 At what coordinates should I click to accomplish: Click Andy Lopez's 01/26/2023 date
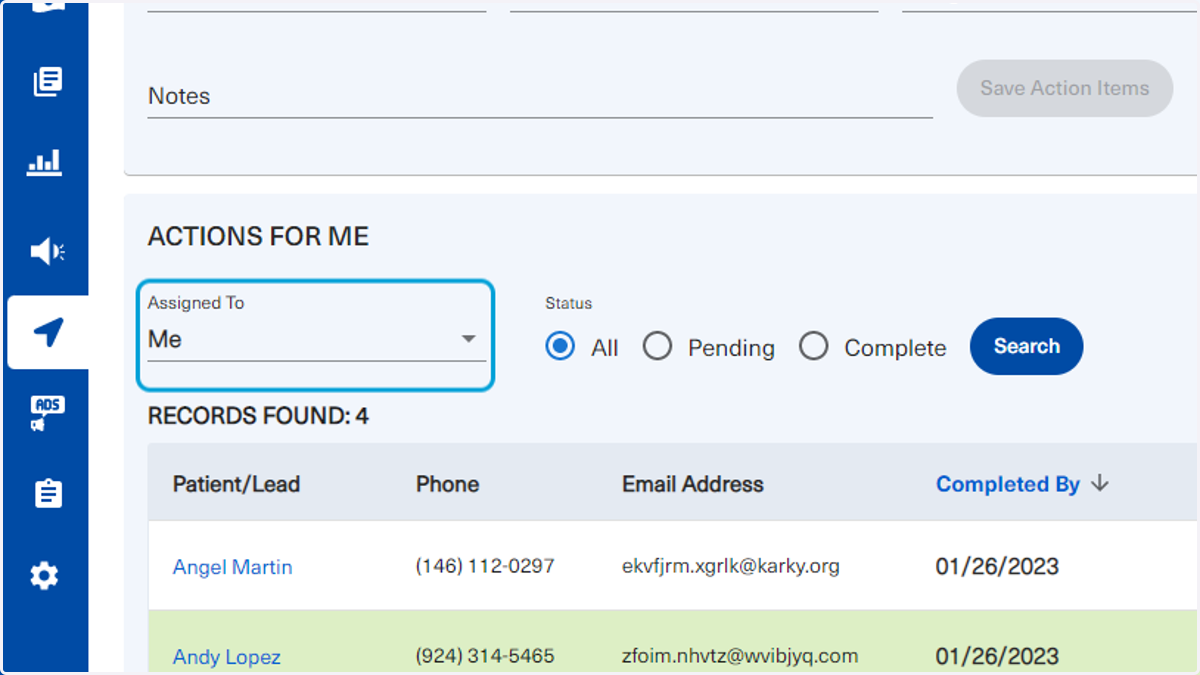click(x=997, y=656)
